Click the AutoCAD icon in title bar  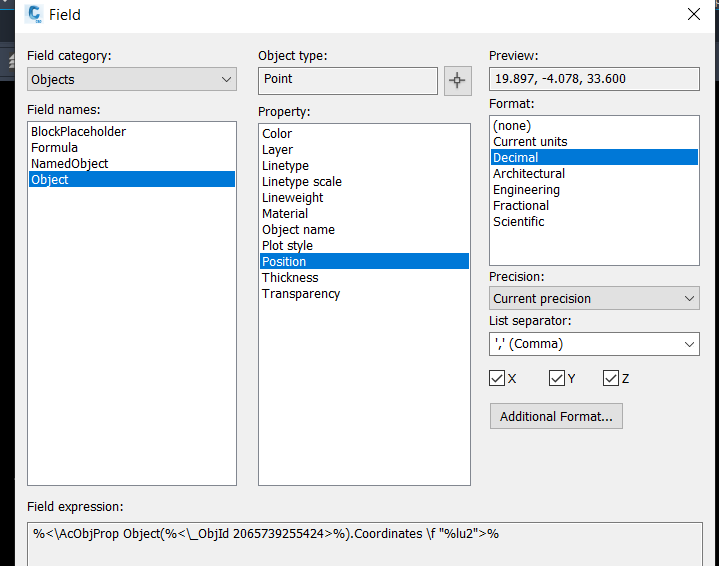pyautogui.click(x=34, y=15)
